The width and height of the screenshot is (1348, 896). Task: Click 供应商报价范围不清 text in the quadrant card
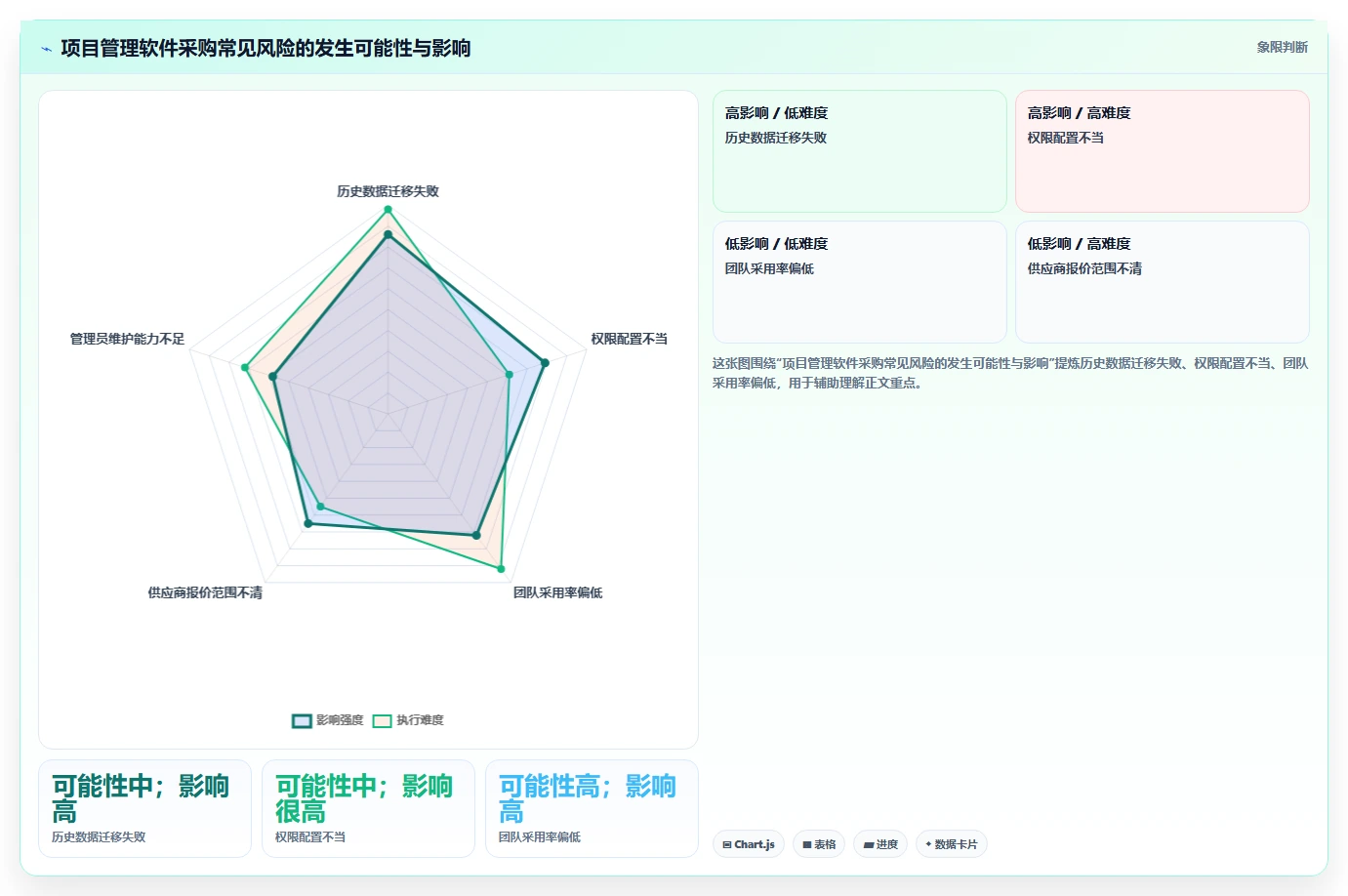point(1084,268)
